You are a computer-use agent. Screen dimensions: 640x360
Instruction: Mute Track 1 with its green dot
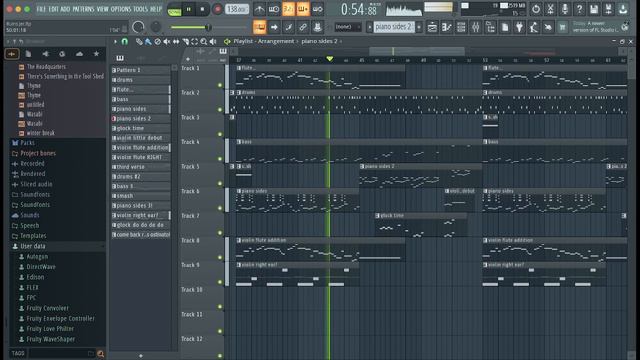220,85
